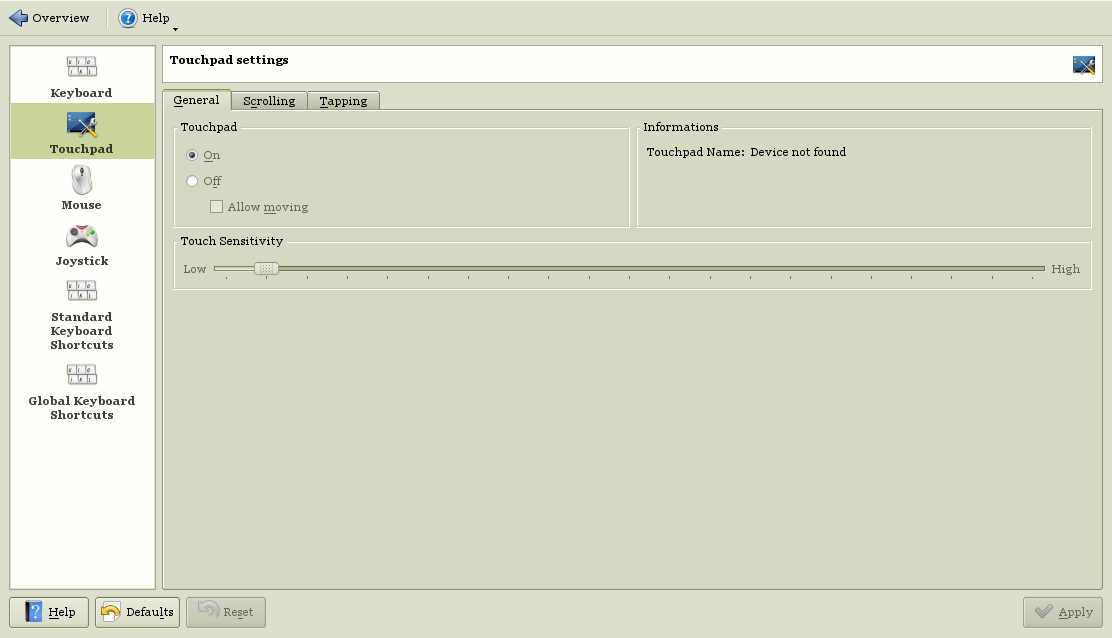1112x638 pixels.
Task: Go back using the Overview arrow
Action: (x=19, y=18)
